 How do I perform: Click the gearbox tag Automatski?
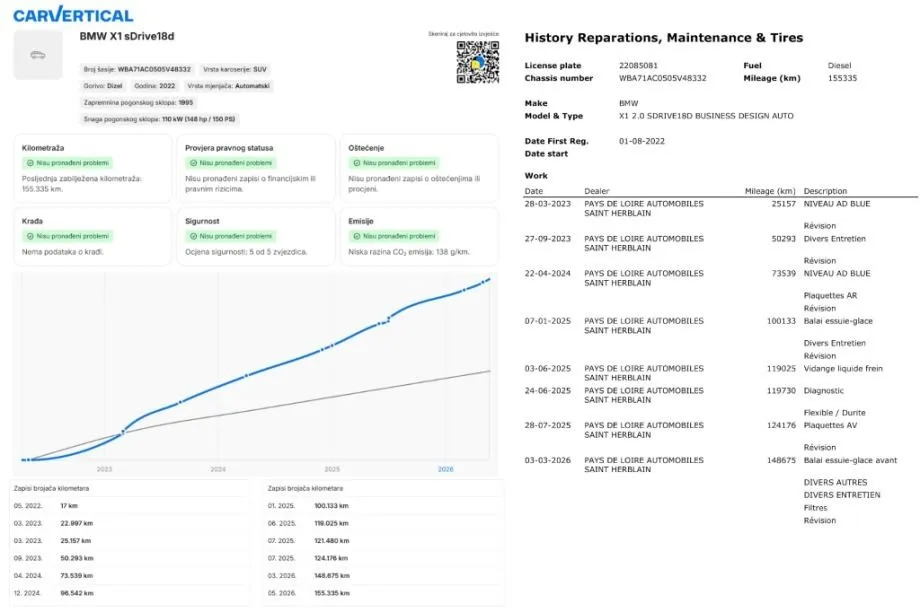228,86
